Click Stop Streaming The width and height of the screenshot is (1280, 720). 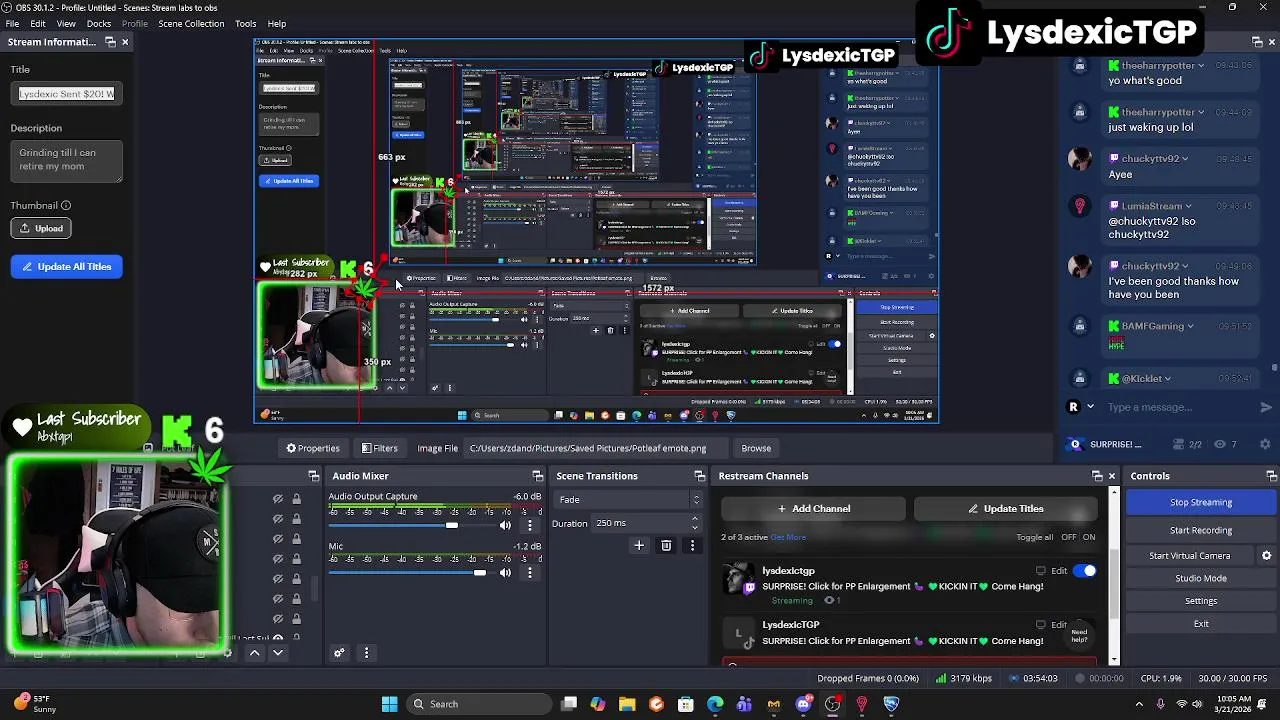pyautogui.click(x=1201, y=502)
